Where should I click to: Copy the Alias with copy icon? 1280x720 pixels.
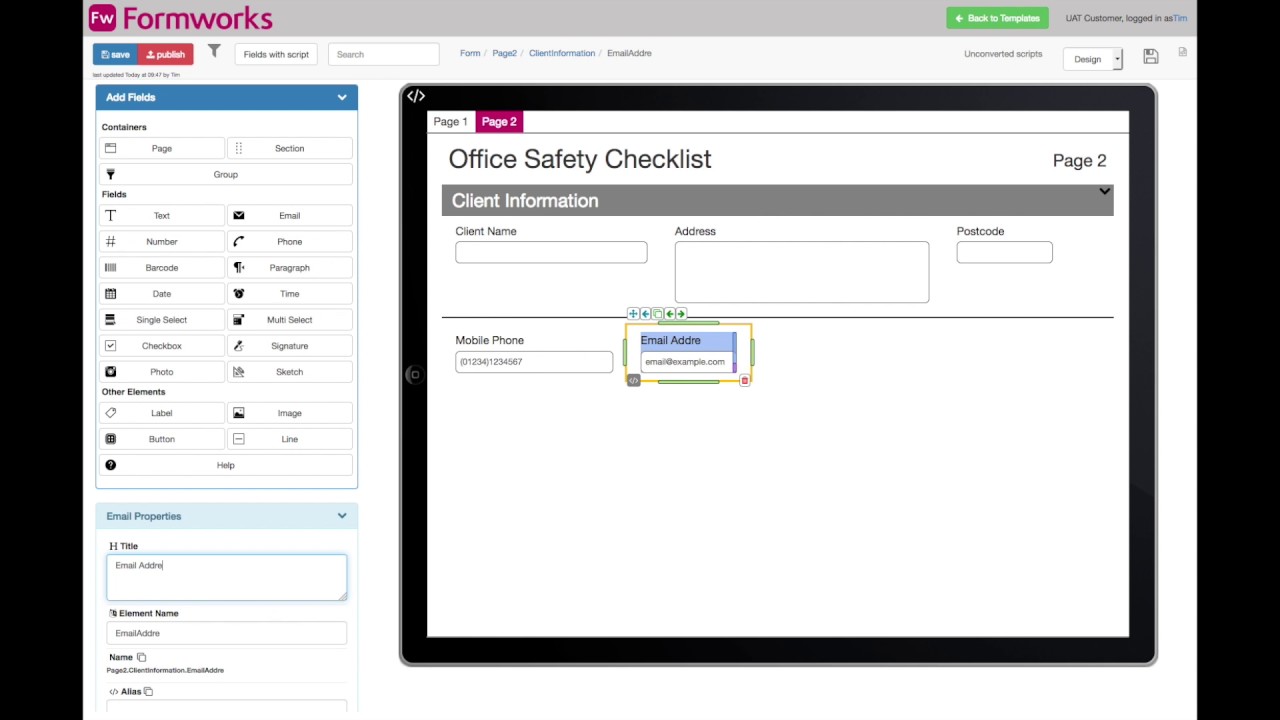point(148,691)
